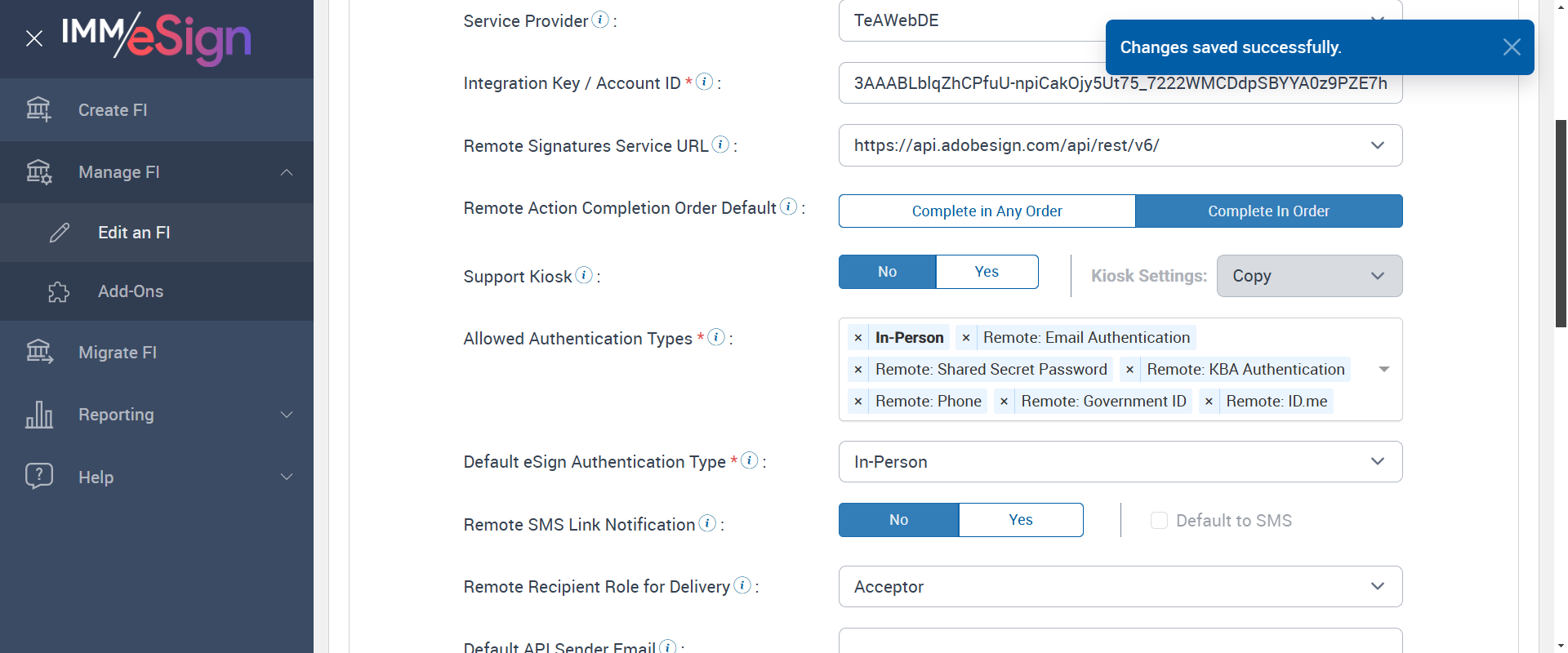This screenshot has height=653, width=1568.
Task: Open Default eSign Authentication Type dropdown
Action: click(1377, 462)
